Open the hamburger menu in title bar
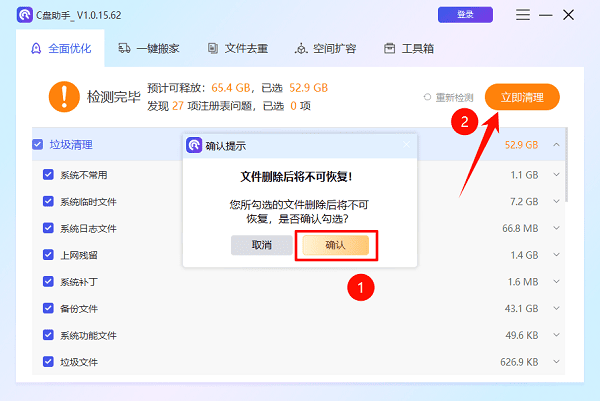 click(524, 15)
